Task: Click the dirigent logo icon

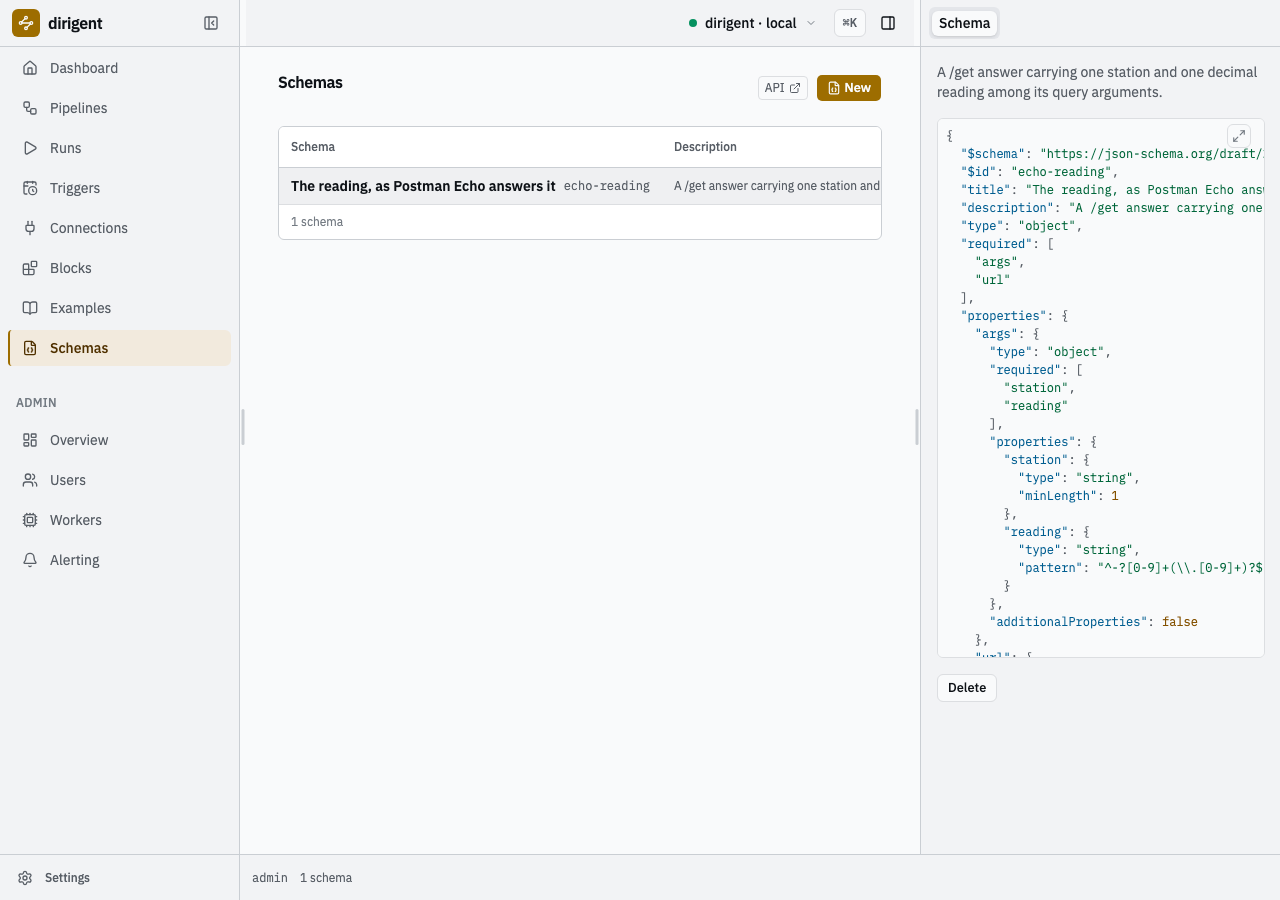Action: pyautogui.click(x=26, y=23)
